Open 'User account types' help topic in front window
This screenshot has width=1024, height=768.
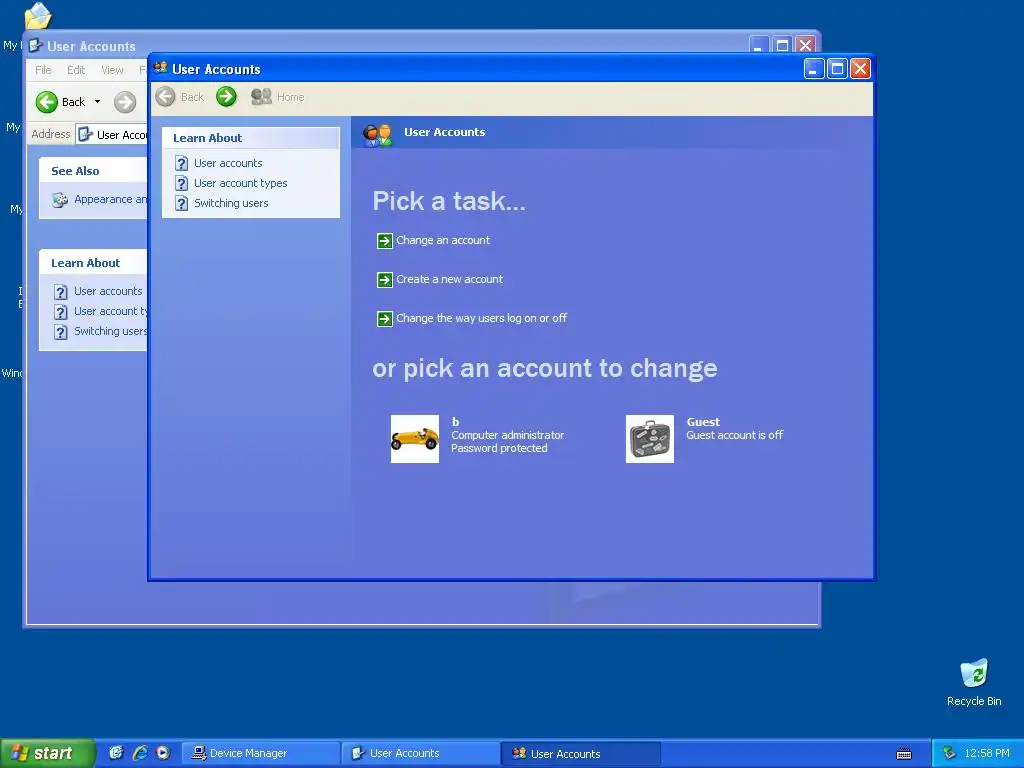[240, 184]
